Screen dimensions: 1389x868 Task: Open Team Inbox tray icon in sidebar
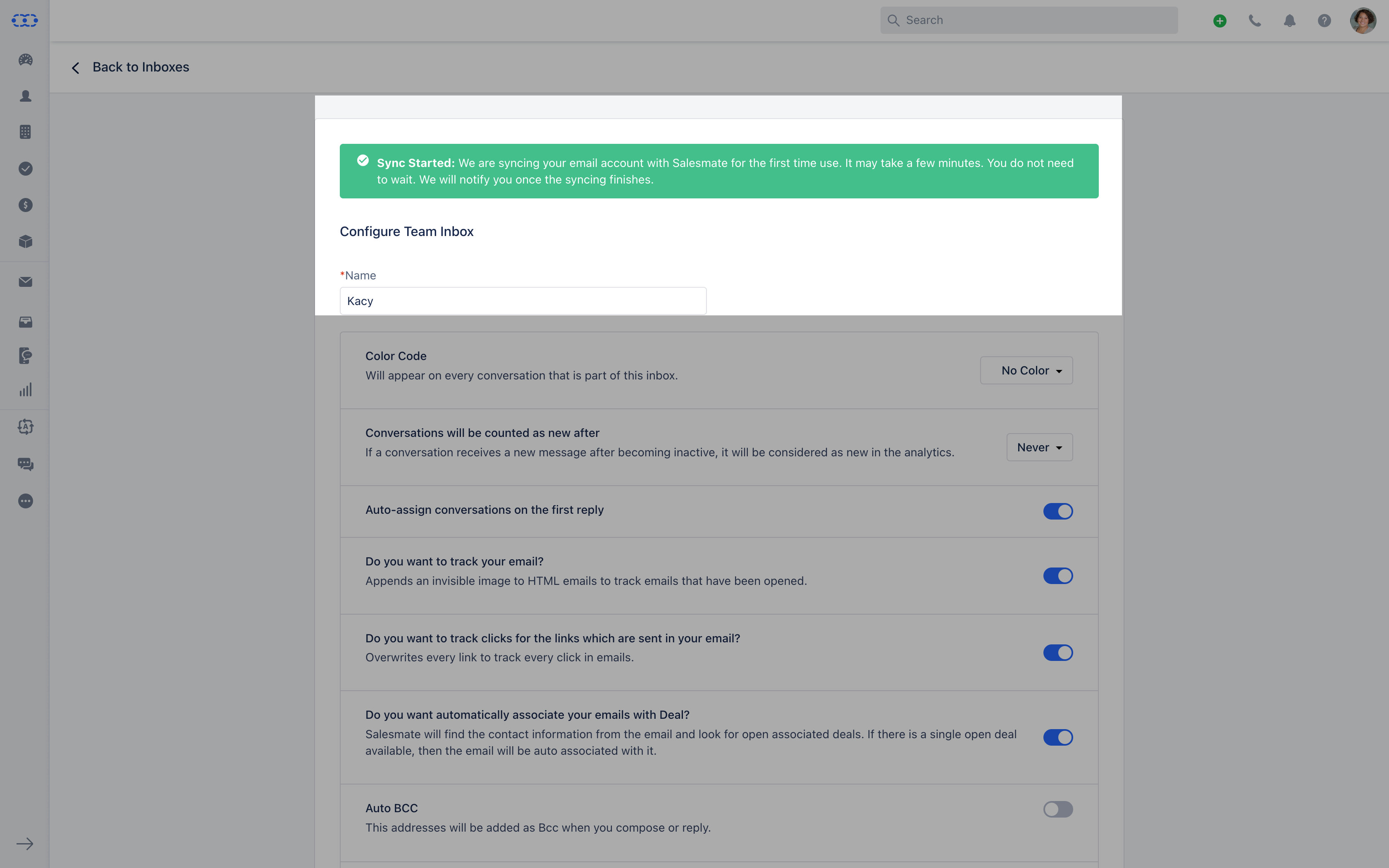pyautogui.click(x=25, y=322)
